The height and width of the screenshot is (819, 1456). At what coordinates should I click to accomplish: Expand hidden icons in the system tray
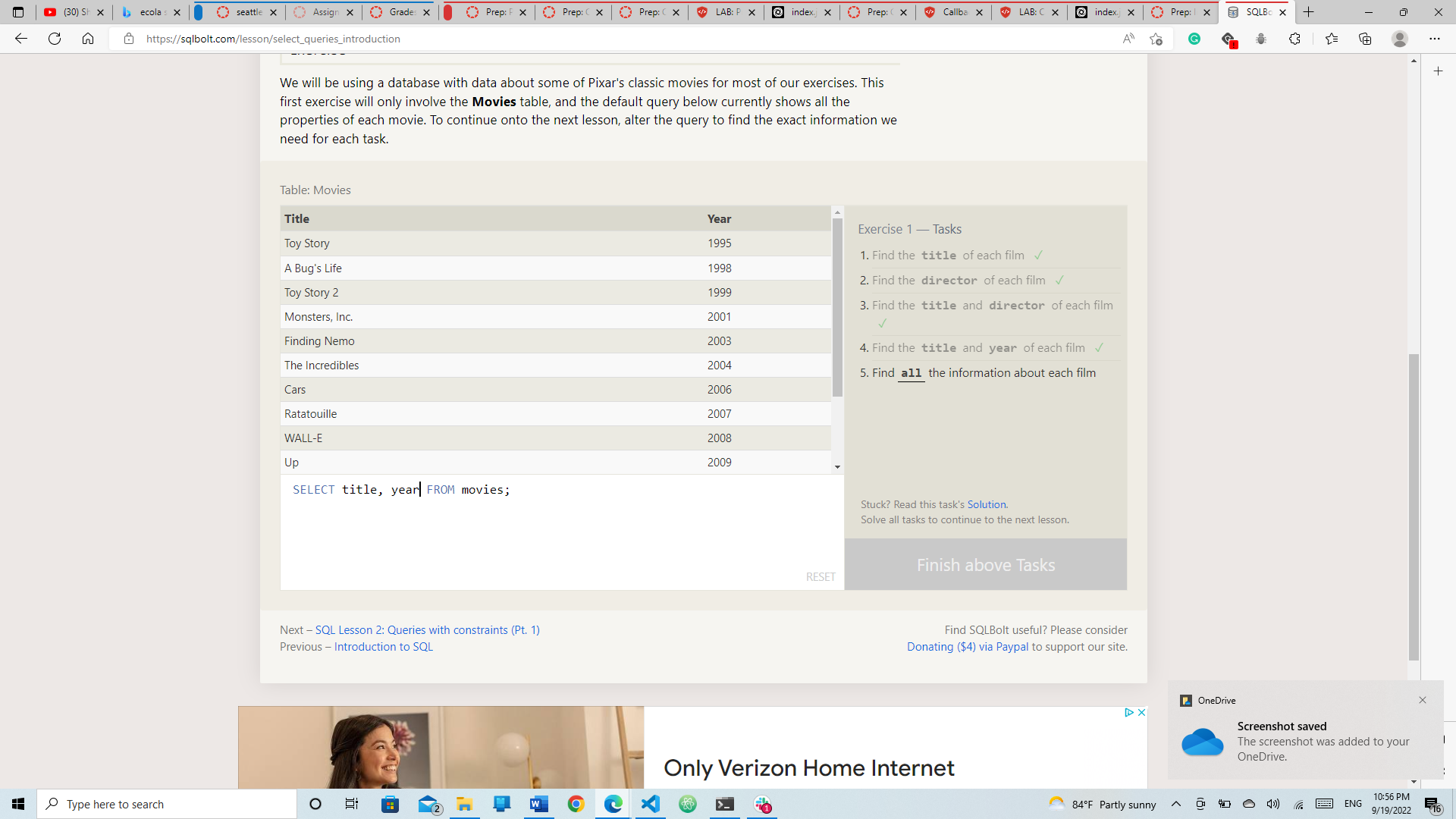1176,804
